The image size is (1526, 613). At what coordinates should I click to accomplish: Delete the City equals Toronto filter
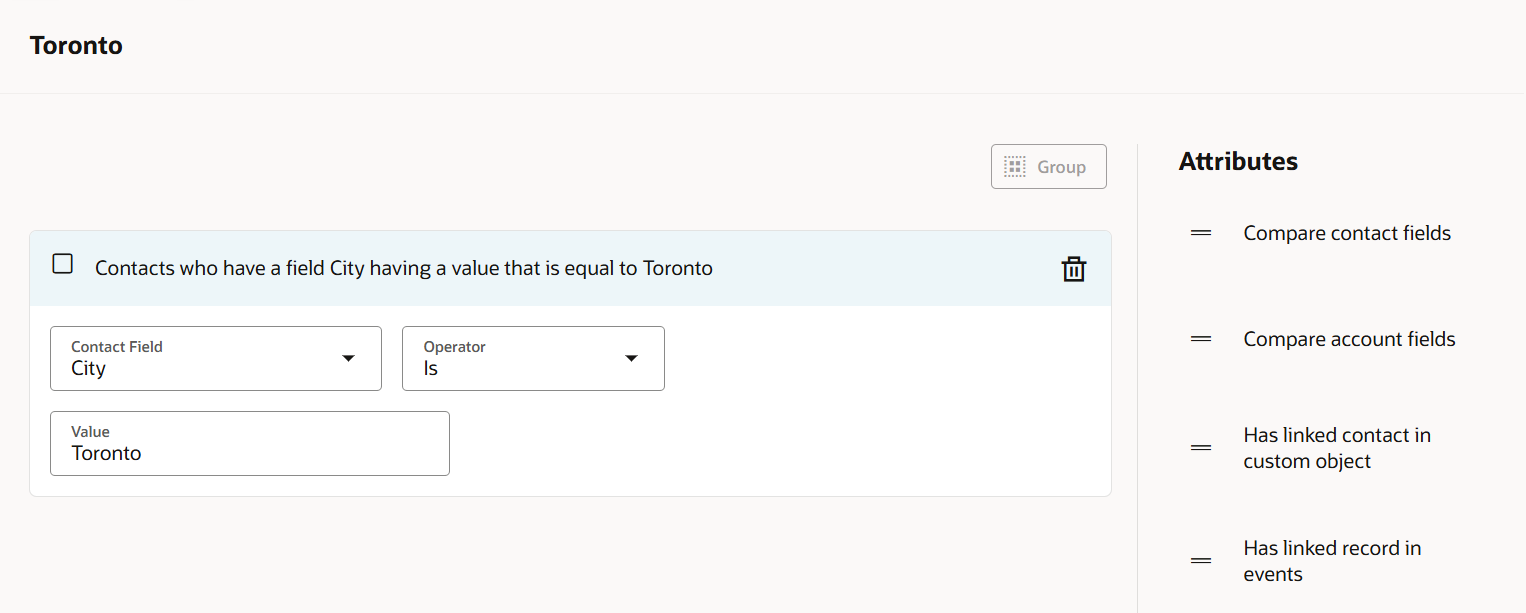tap(1073, 269)
